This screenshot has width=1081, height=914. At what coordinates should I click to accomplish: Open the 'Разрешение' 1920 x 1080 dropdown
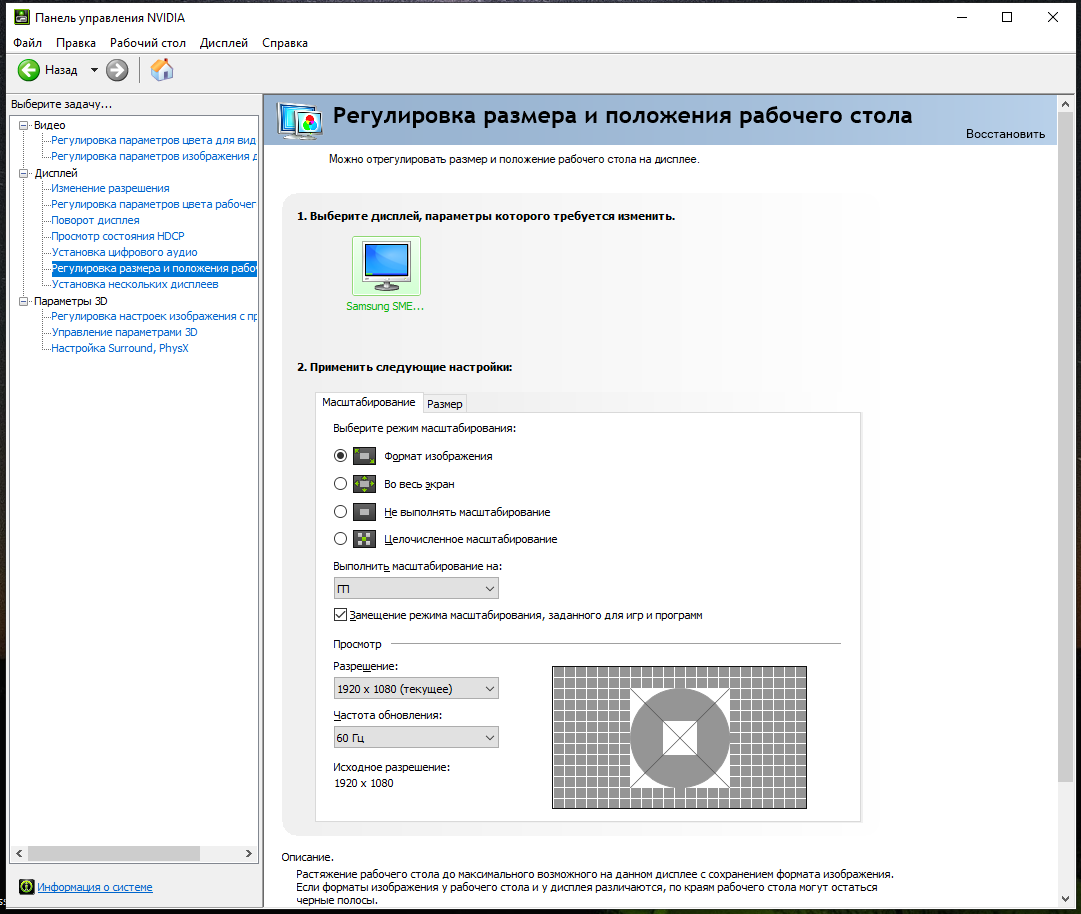pos(416,689)
